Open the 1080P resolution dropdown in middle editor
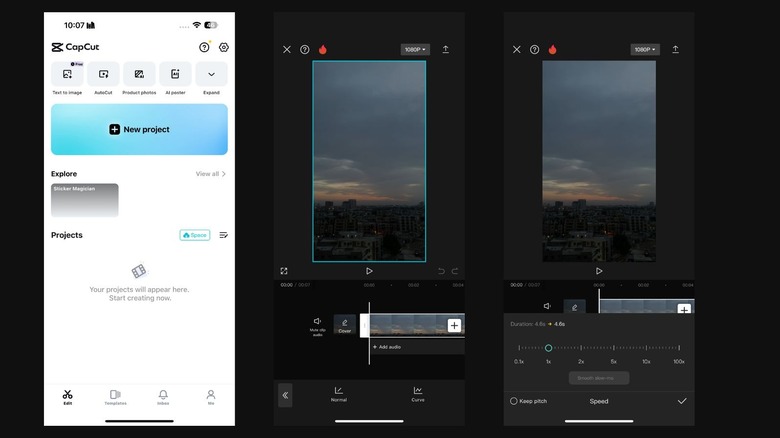 [415, 49]
